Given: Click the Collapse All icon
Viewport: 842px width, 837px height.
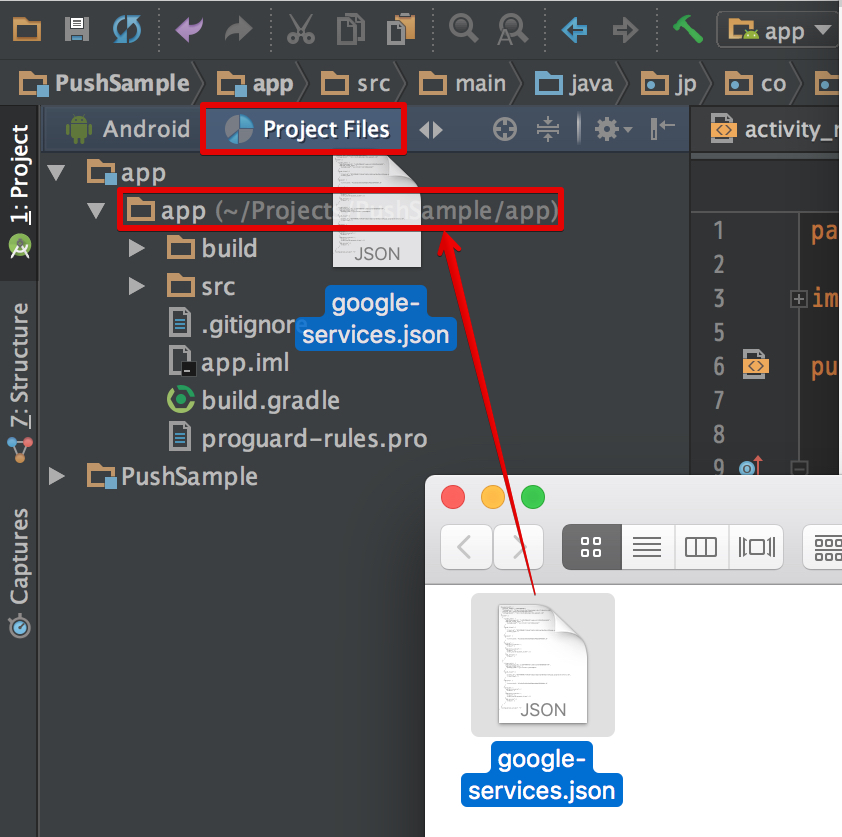Looking at the screenshot, I should click(548, 129).
